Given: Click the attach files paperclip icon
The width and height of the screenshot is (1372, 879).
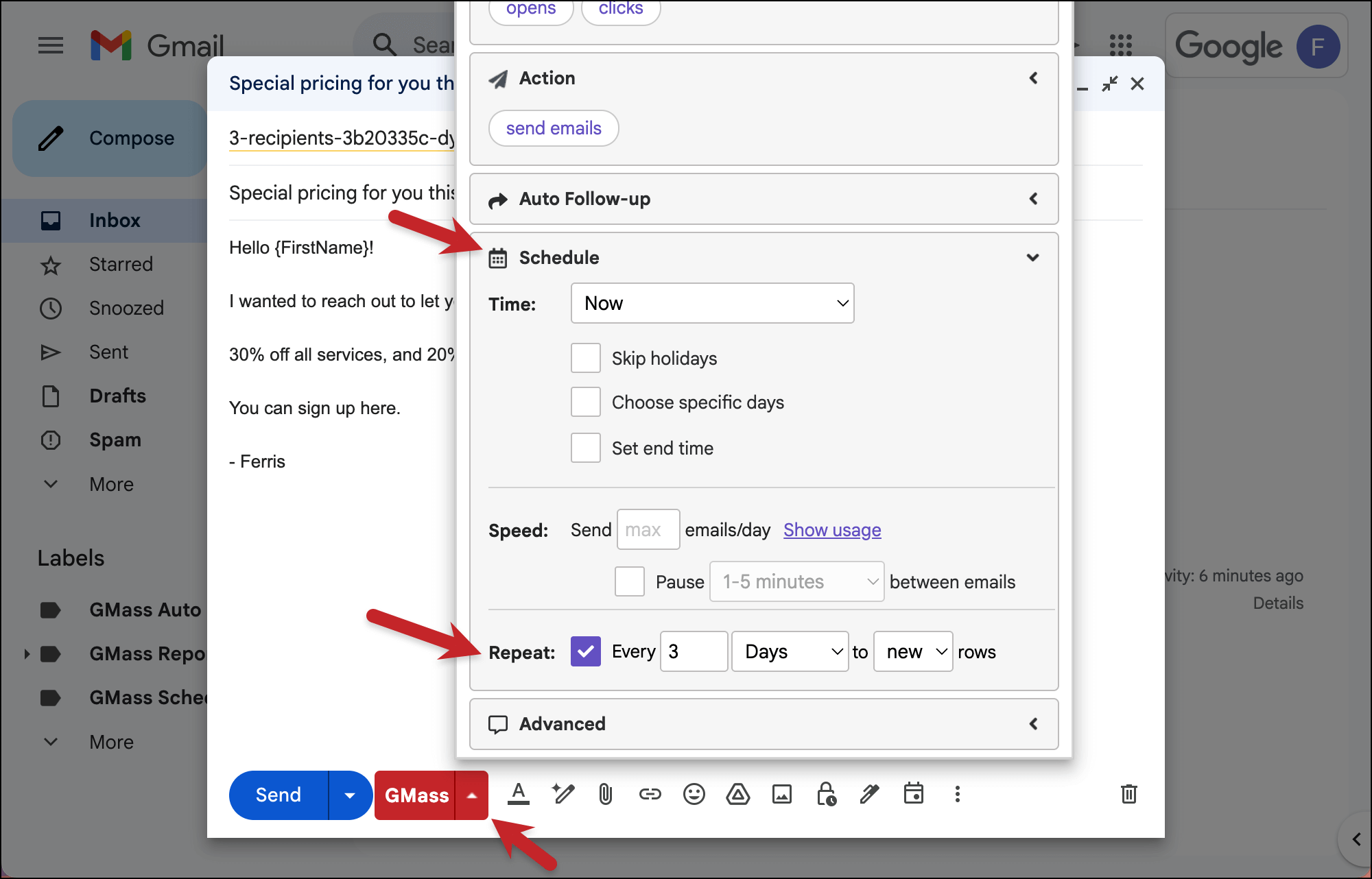Looking at the screenshot, I should [605, 795].
